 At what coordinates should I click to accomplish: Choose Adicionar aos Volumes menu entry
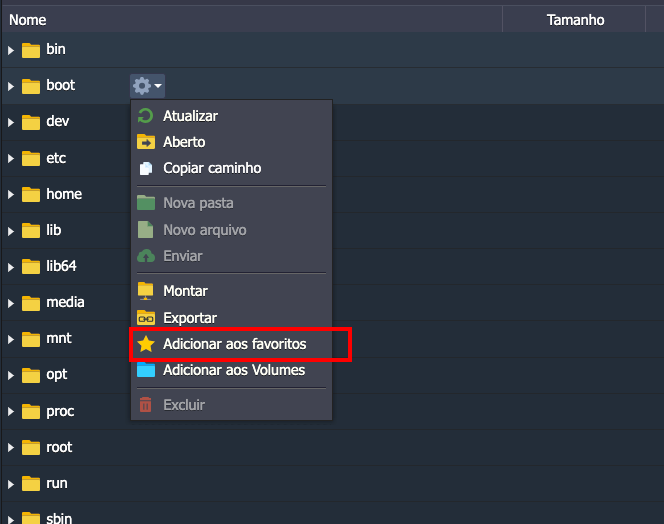(234, 370)
